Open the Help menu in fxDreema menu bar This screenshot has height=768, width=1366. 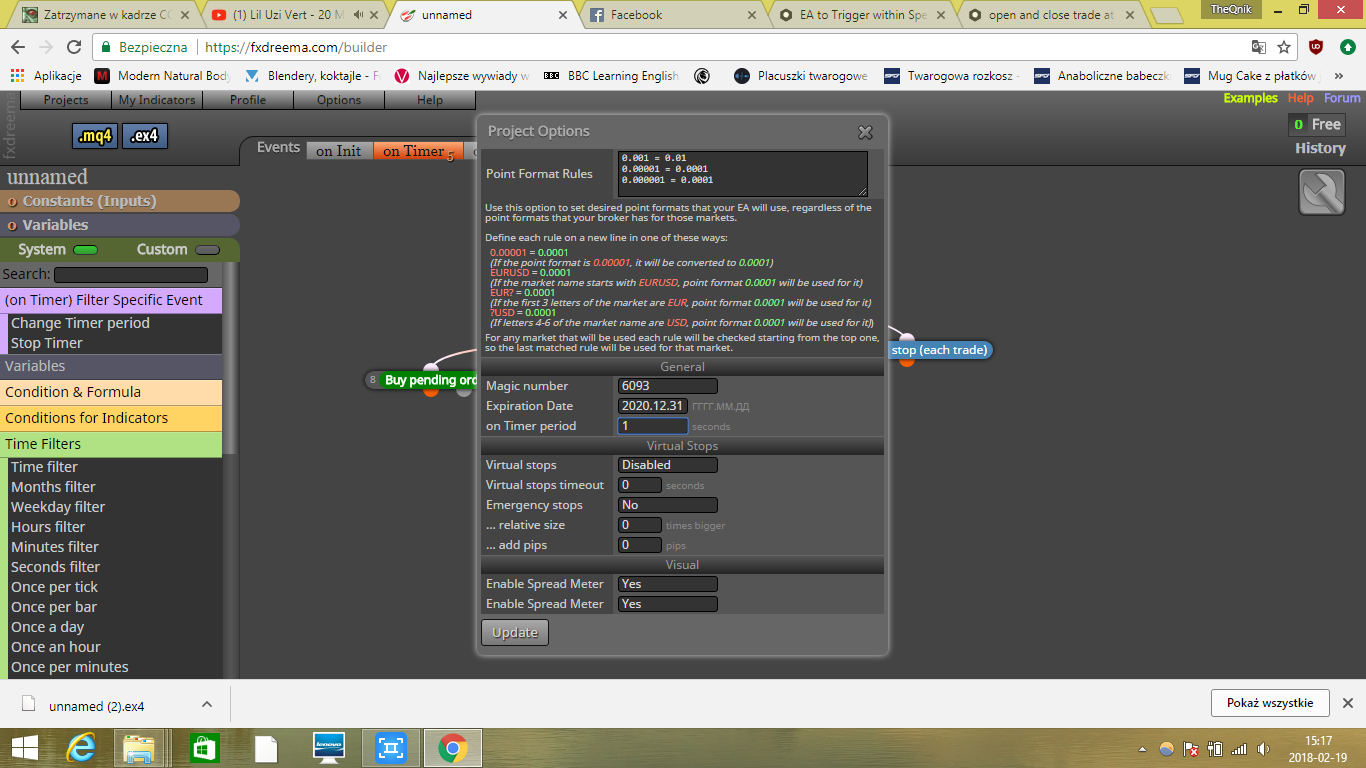(430, 100)
